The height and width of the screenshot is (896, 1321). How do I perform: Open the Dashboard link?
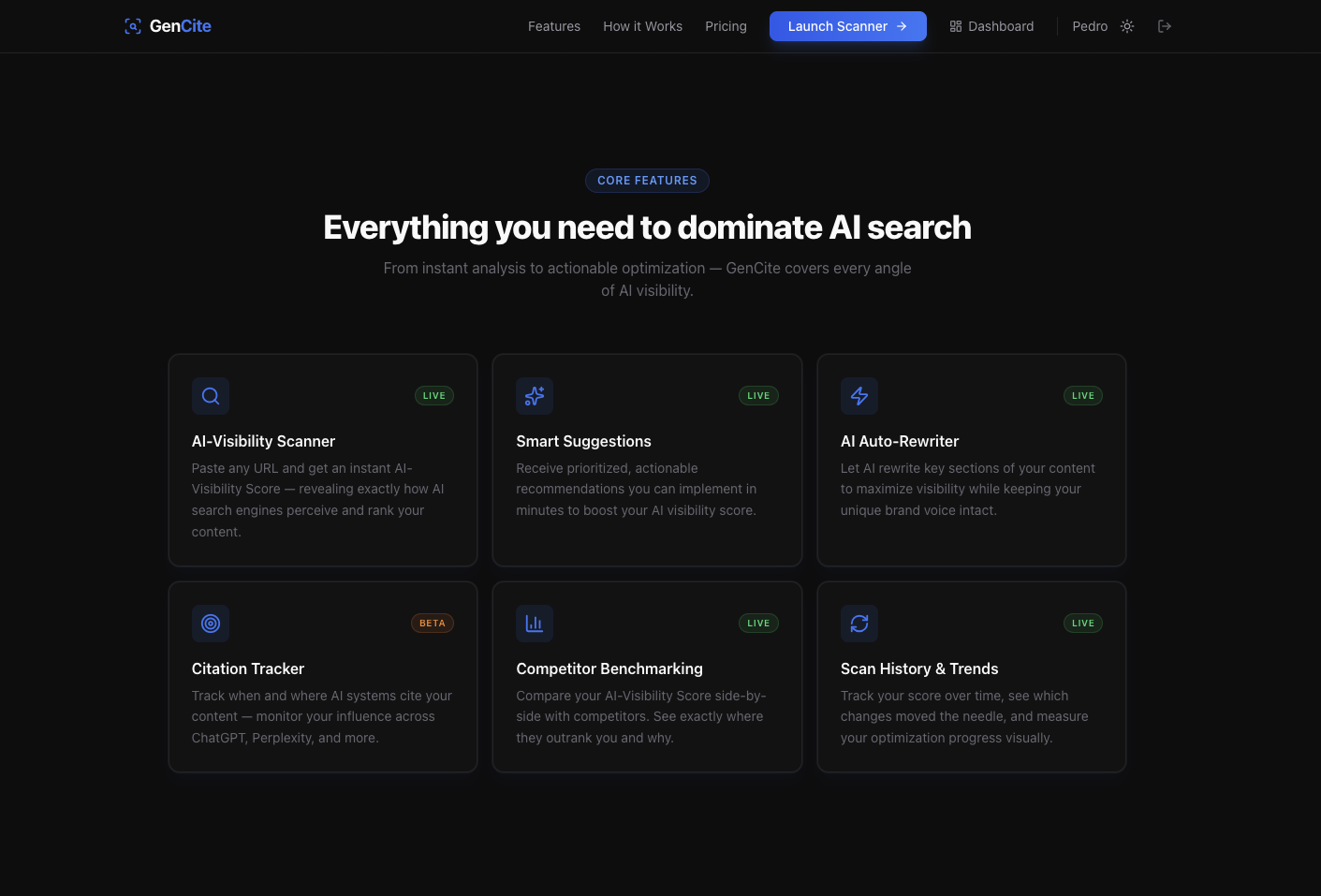click(991, 26)
